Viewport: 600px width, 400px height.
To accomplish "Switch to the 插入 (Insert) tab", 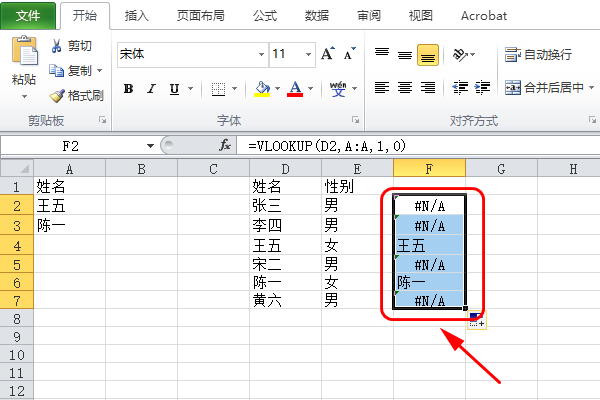I will (x=137, y=16).
